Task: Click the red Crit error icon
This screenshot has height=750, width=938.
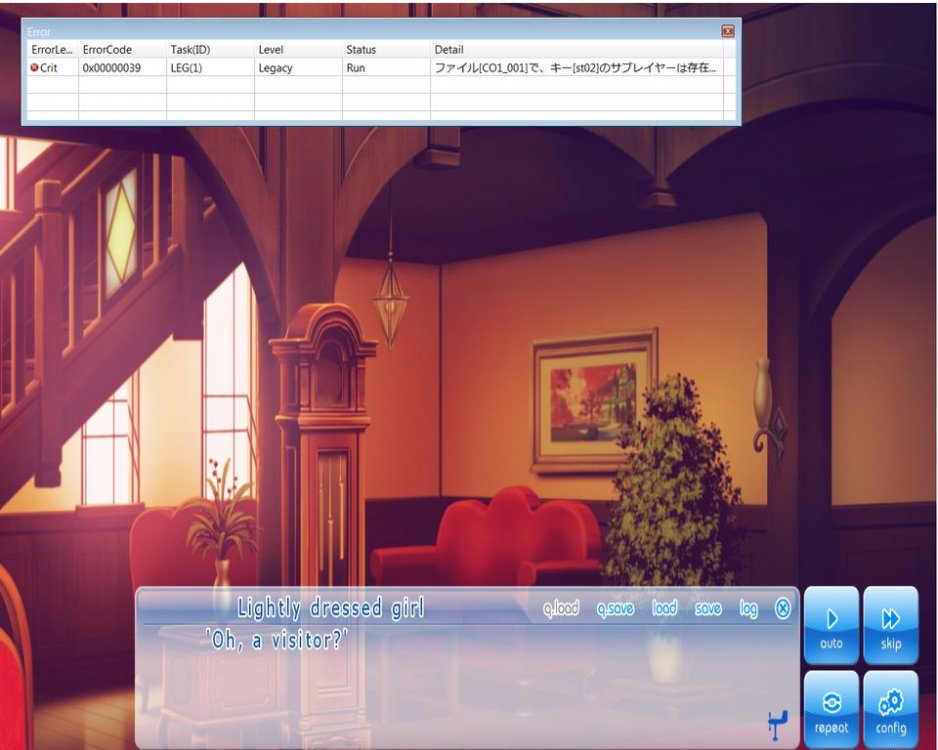Action: pyautogui.click(x=35, y=68)
